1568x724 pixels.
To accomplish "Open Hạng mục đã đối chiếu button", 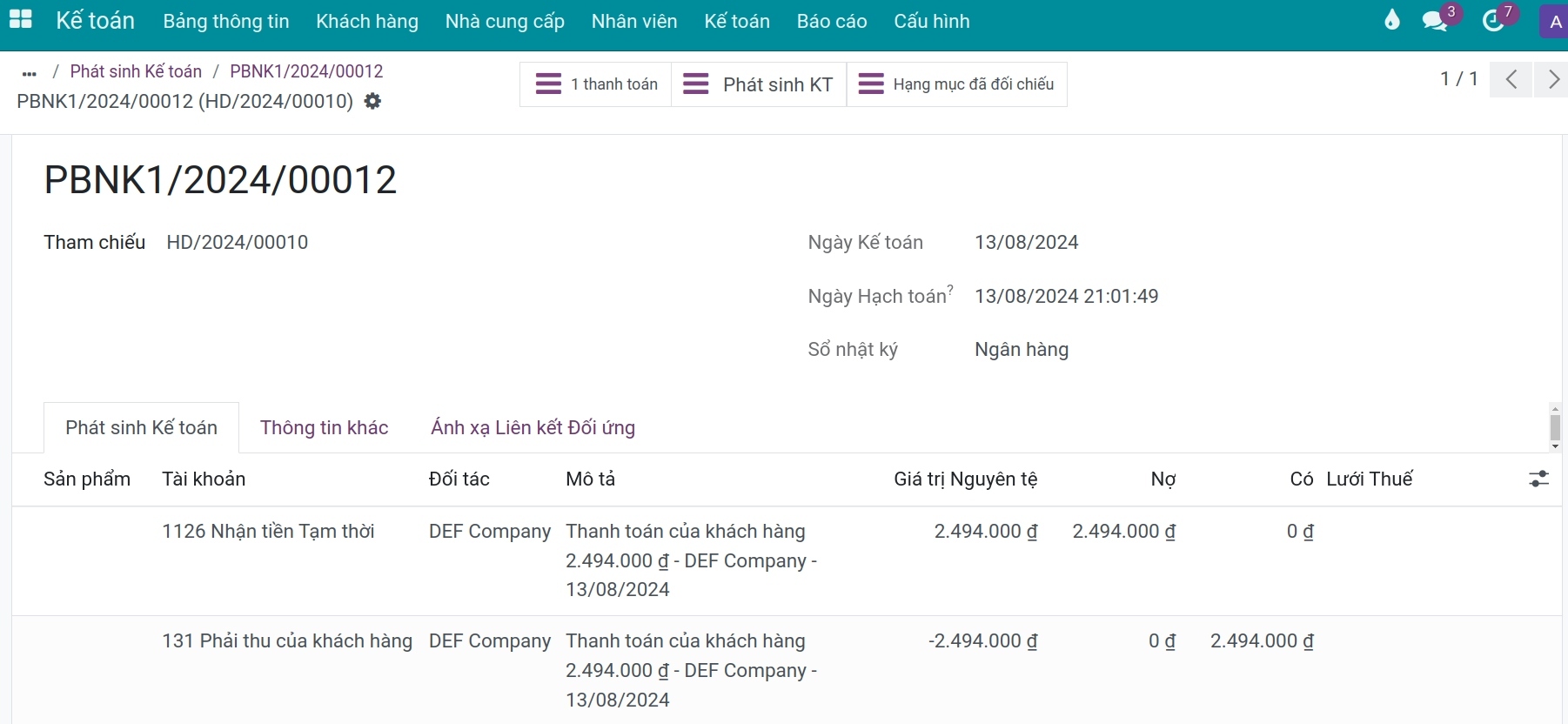I will coord(957,84).
